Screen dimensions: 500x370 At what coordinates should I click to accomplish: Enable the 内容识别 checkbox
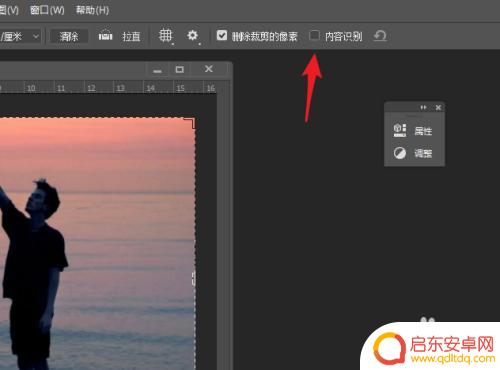(314, 35)
